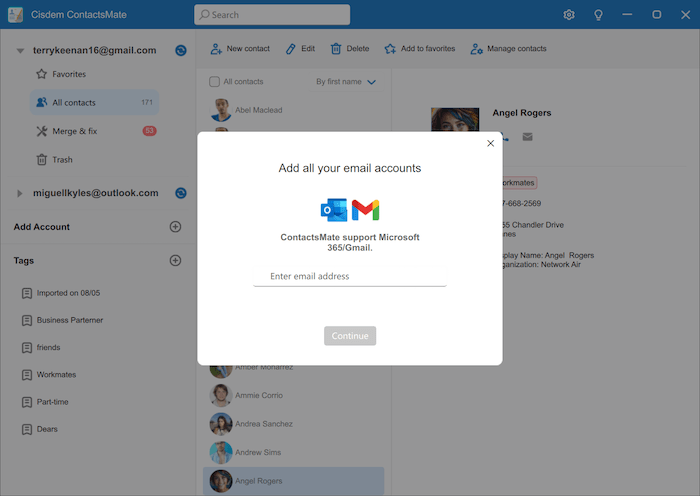700x496 pixels.
Task: Click sync icon beside terrykeenan16@gmail.com
Action: tap(180, 50)
